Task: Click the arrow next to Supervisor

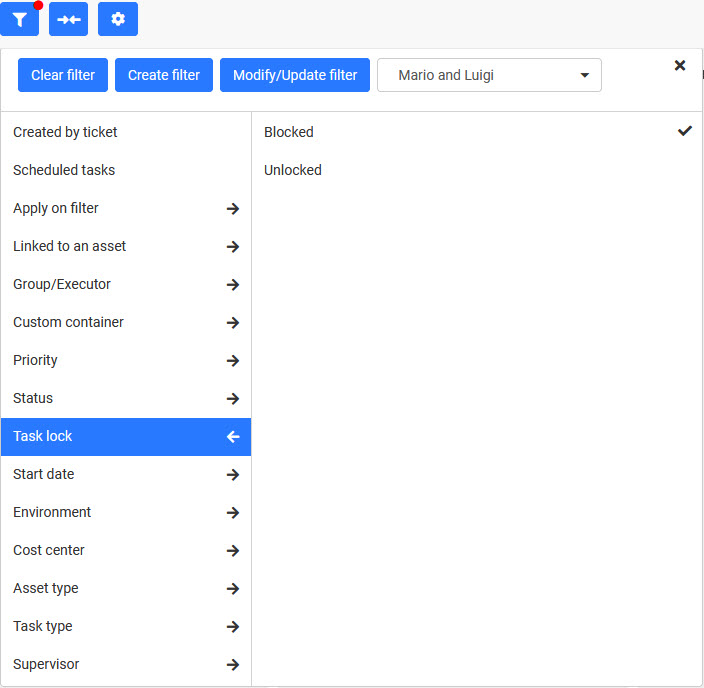Action: [233, 665]
